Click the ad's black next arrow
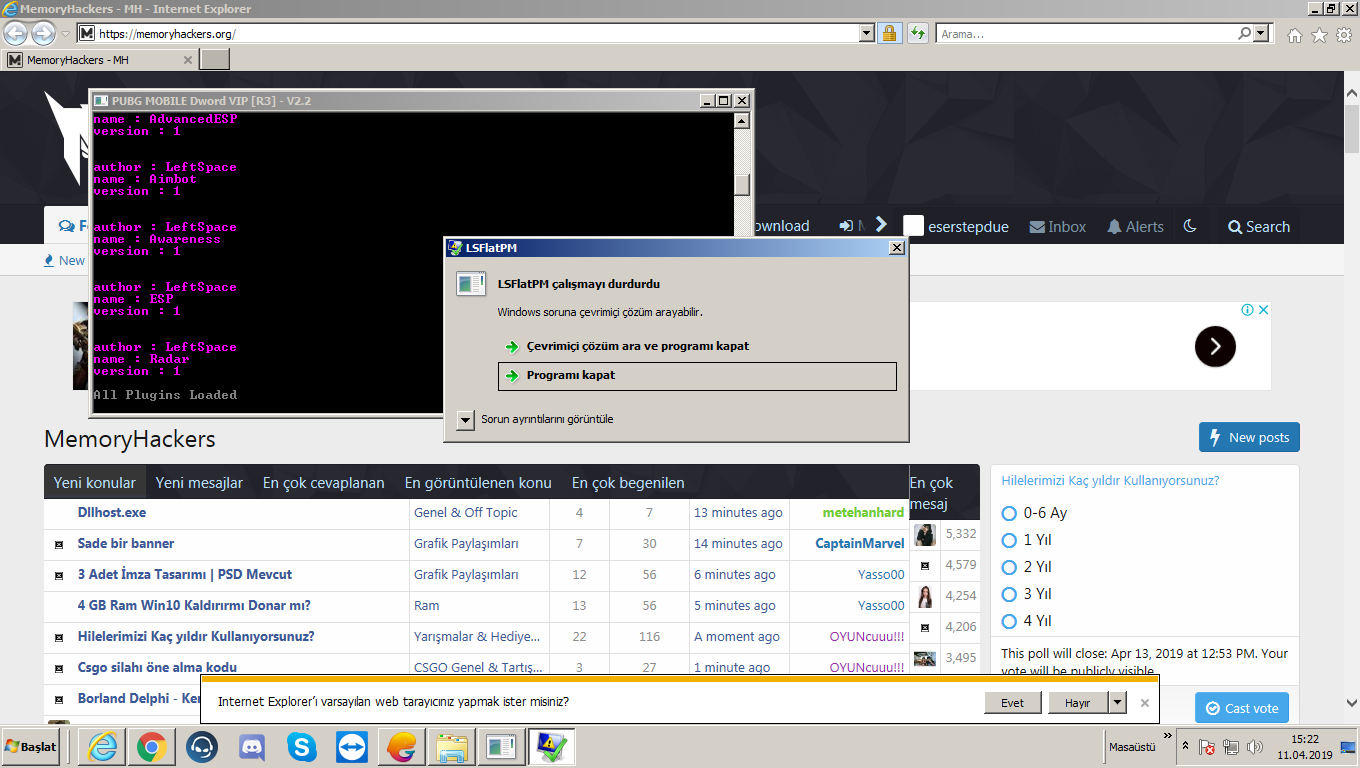This screenshot has height=768, width=1360. click(1215, 347)
